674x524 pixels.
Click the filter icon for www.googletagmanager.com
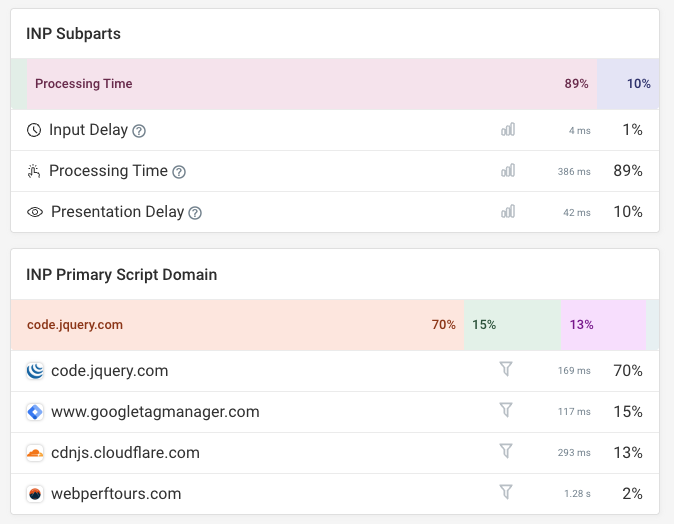pos(505,411)
